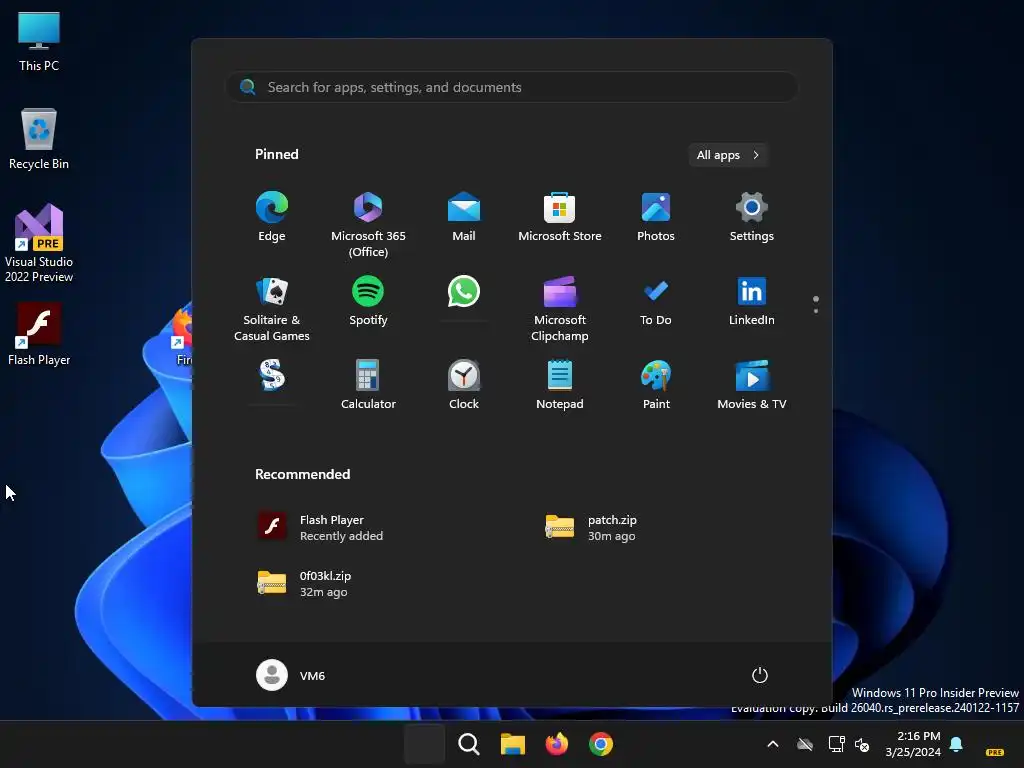Select Visual Studio 2022 Preview shortcut
This screenshot has width=1024, height=768.
point(39,244)
